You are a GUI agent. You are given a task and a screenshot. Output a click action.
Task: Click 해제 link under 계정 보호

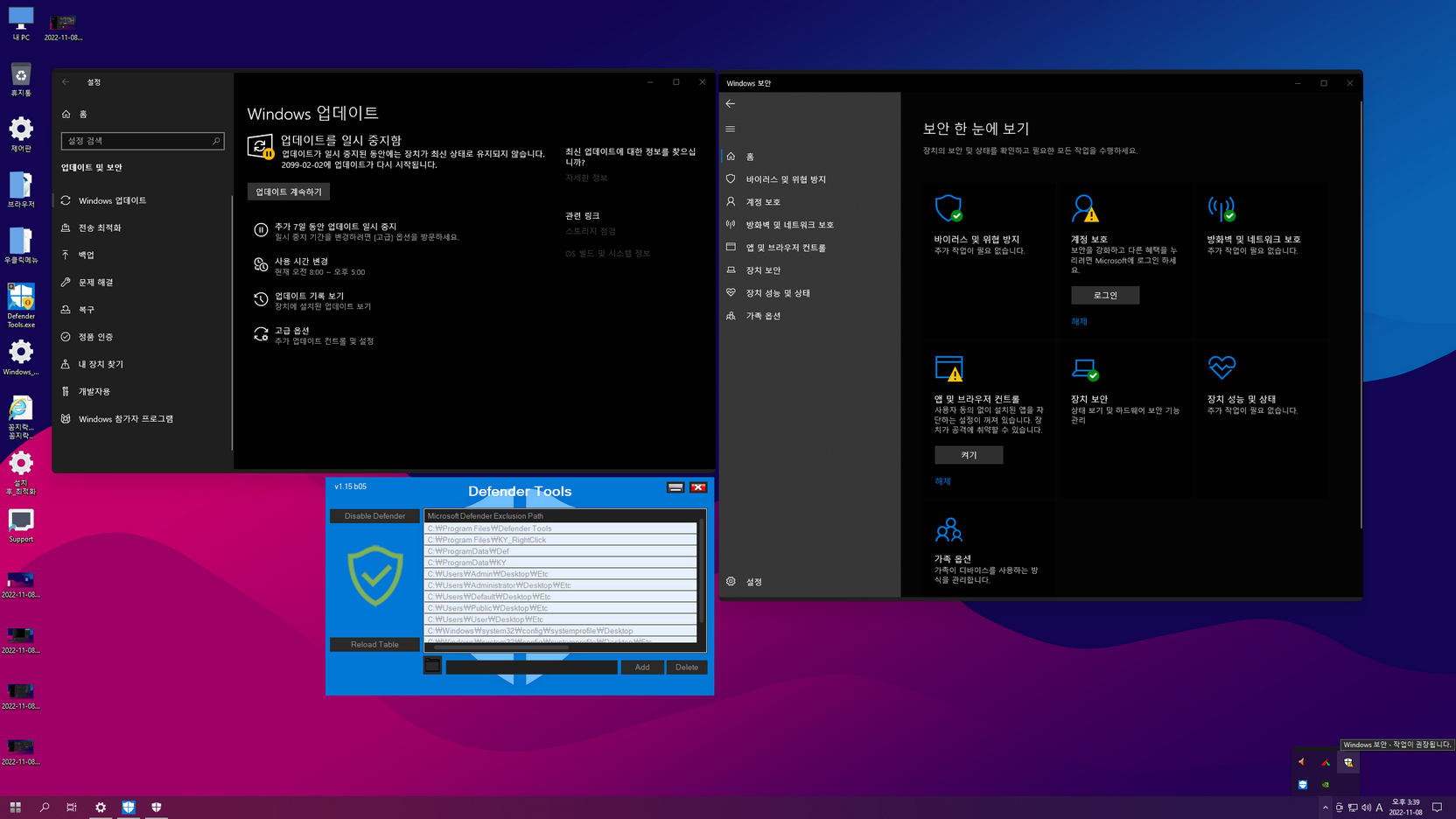[x=1079, y=321]
